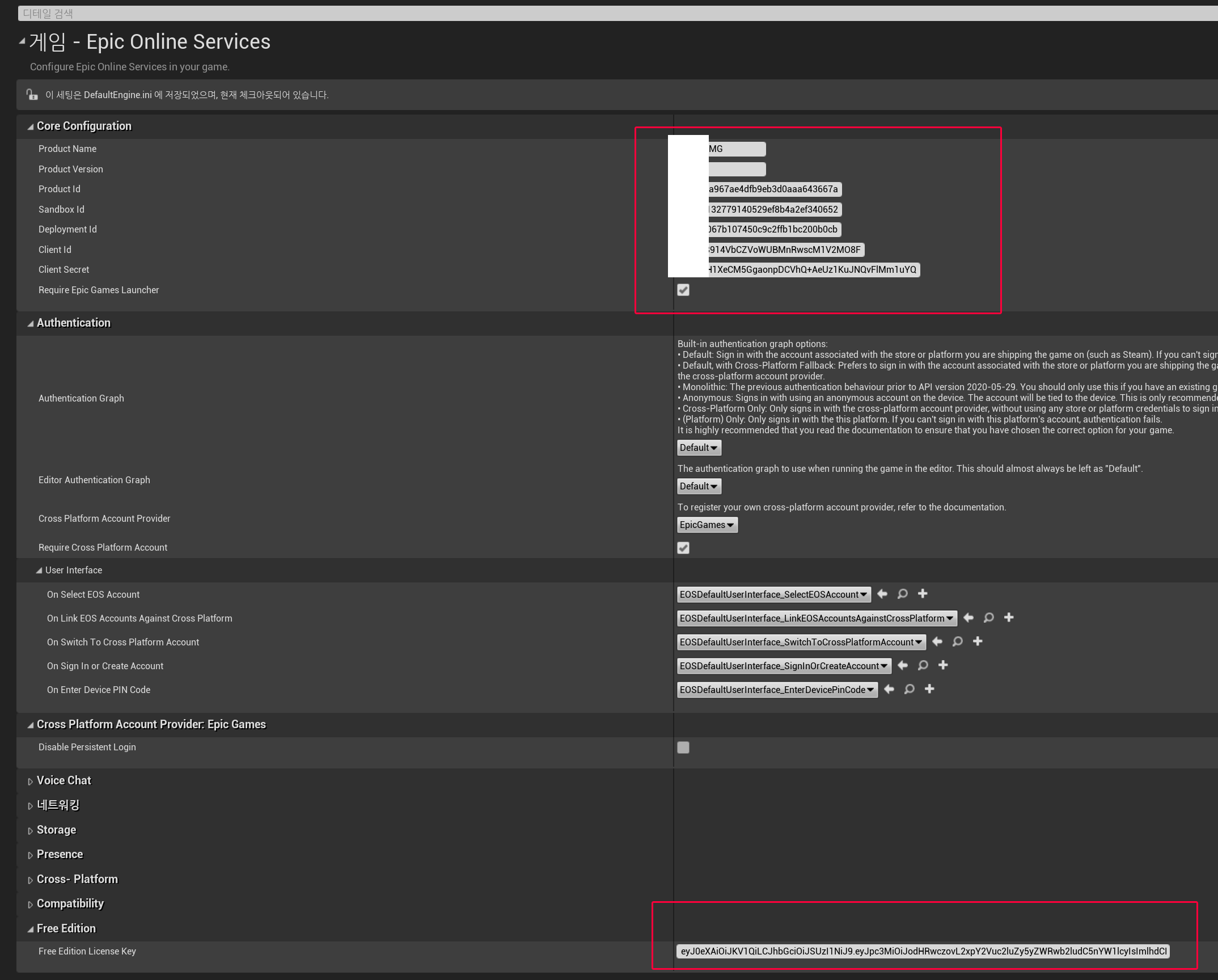
Task: Expand the Voice Chat section
Action: tap(31, 782)
